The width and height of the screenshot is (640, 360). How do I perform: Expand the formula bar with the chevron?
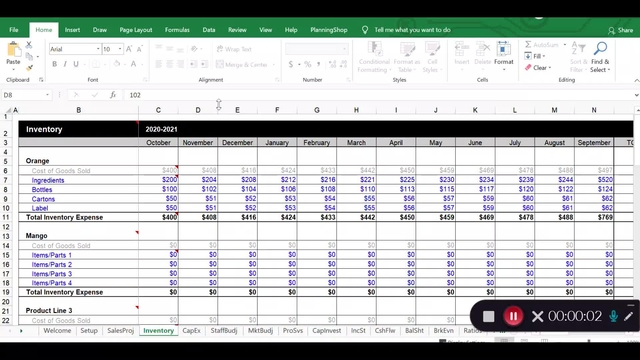coord(636,95)
